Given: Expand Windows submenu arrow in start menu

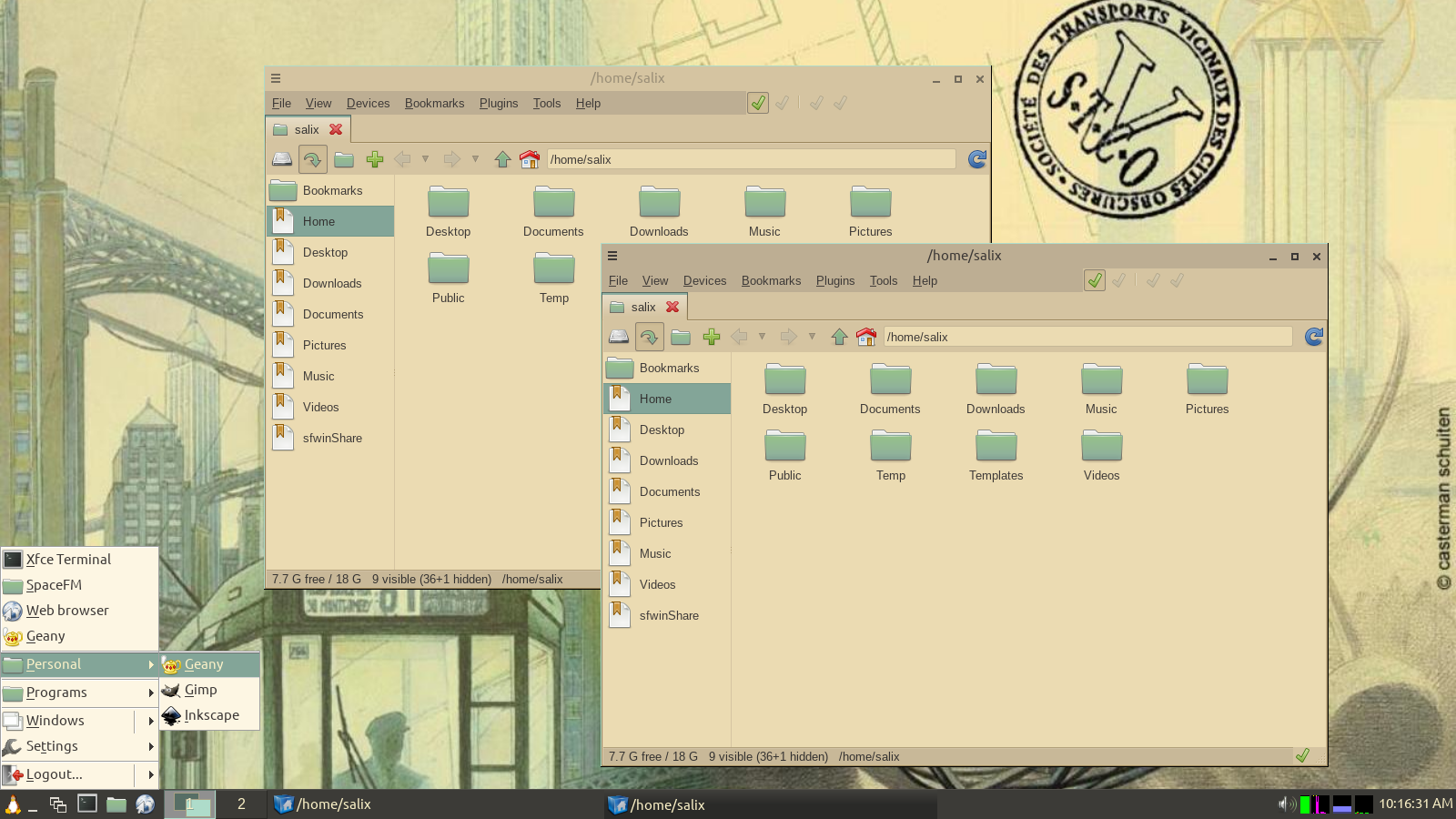Looking at the screenshot, I should [151, 721].
